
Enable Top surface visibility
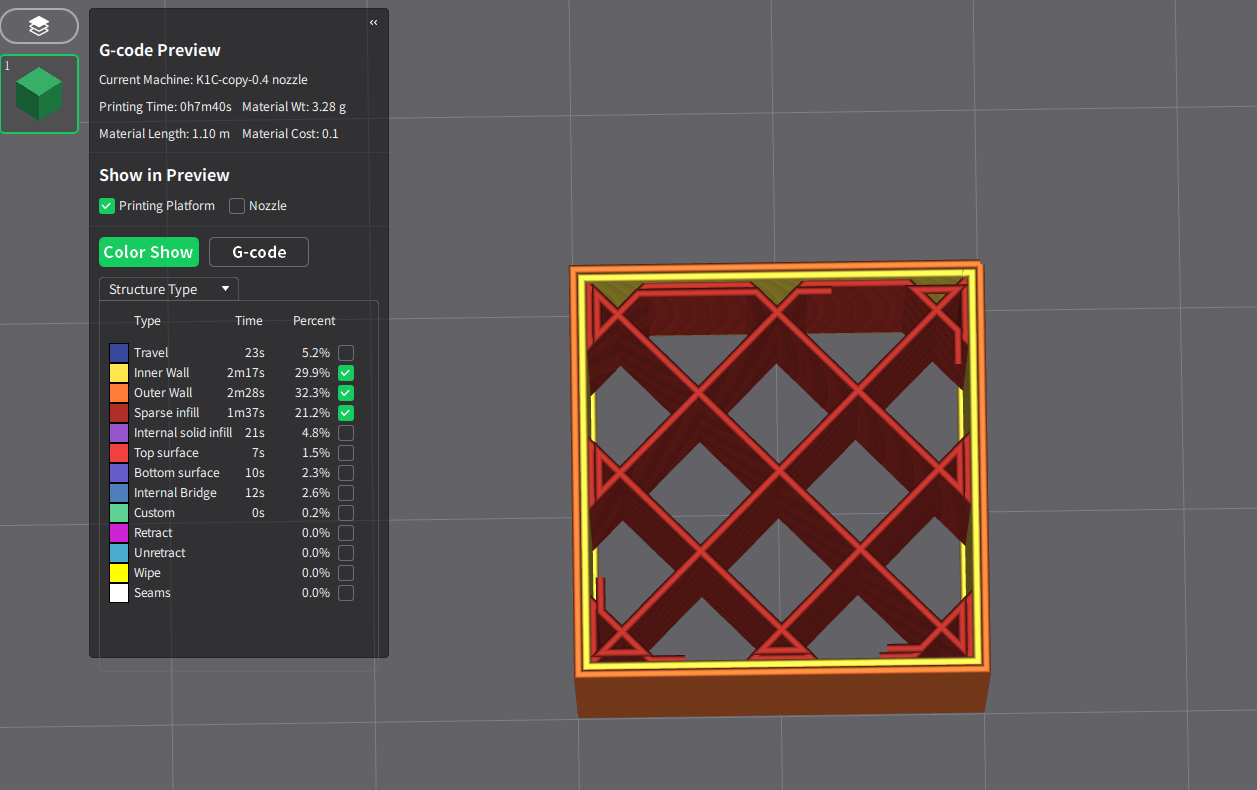pyautogui.click(x=346, y=453)
